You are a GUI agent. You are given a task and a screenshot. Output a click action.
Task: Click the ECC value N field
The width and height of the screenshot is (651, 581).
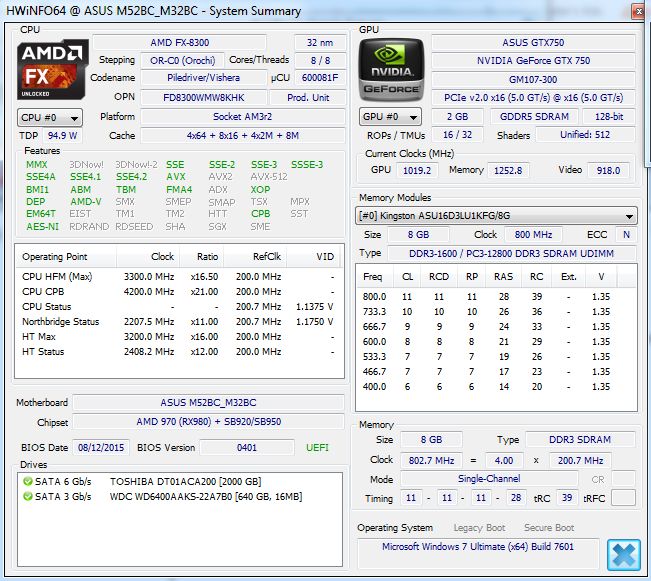tap(626, 235)
